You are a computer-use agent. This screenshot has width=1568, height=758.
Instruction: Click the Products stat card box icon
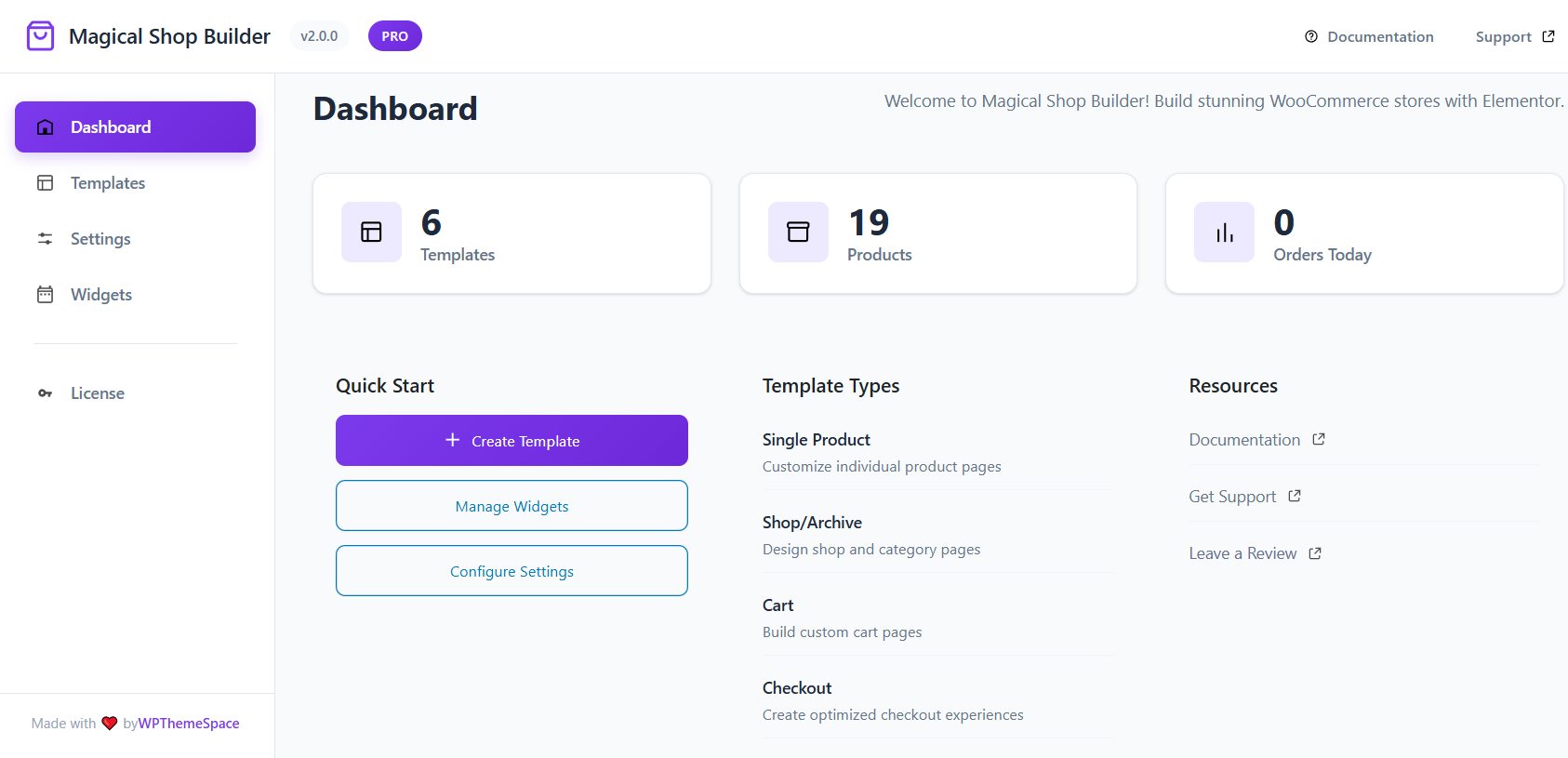[798, 232]
